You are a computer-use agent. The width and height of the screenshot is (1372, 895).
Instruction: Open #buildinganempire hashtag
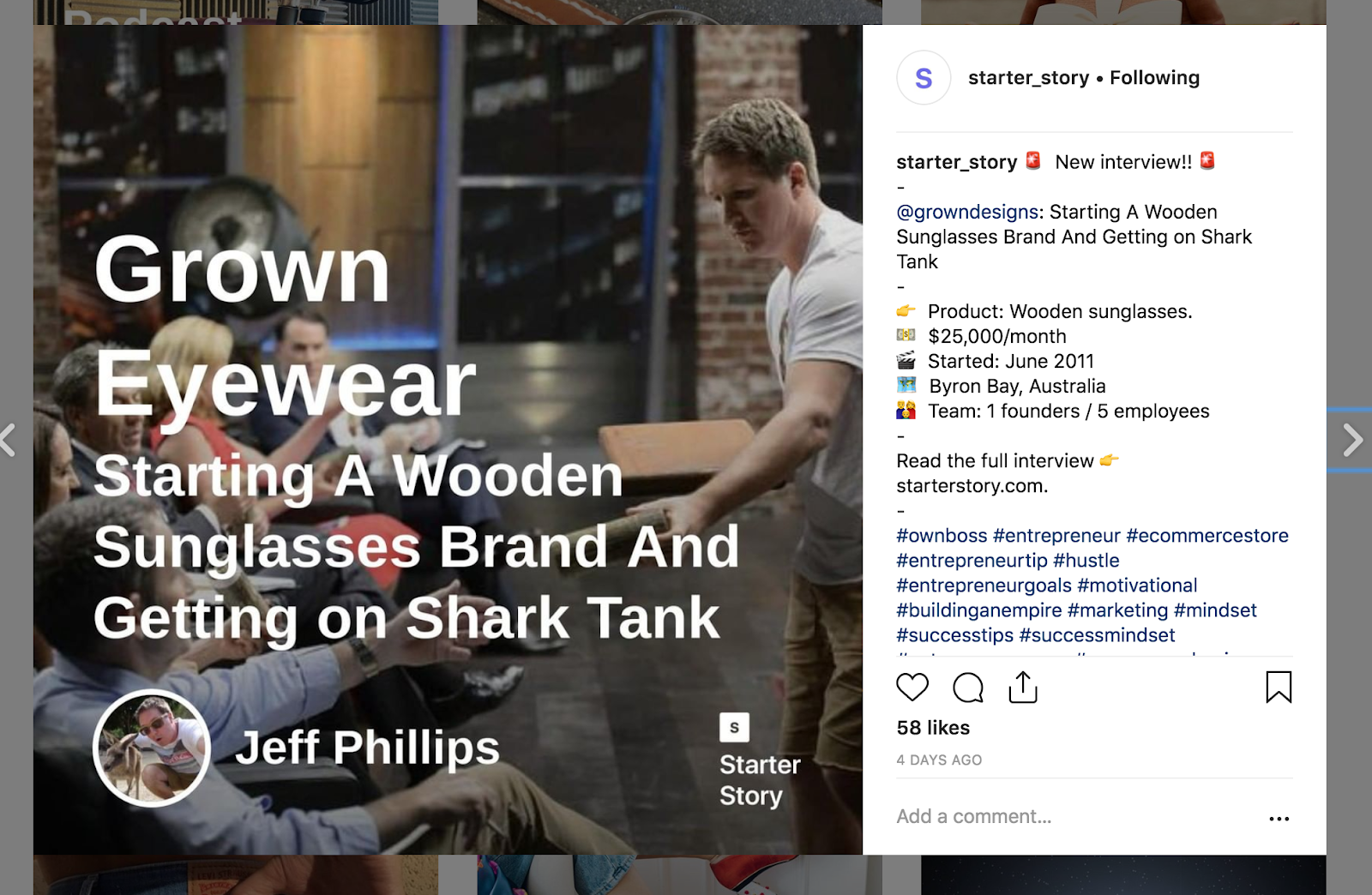979,610
